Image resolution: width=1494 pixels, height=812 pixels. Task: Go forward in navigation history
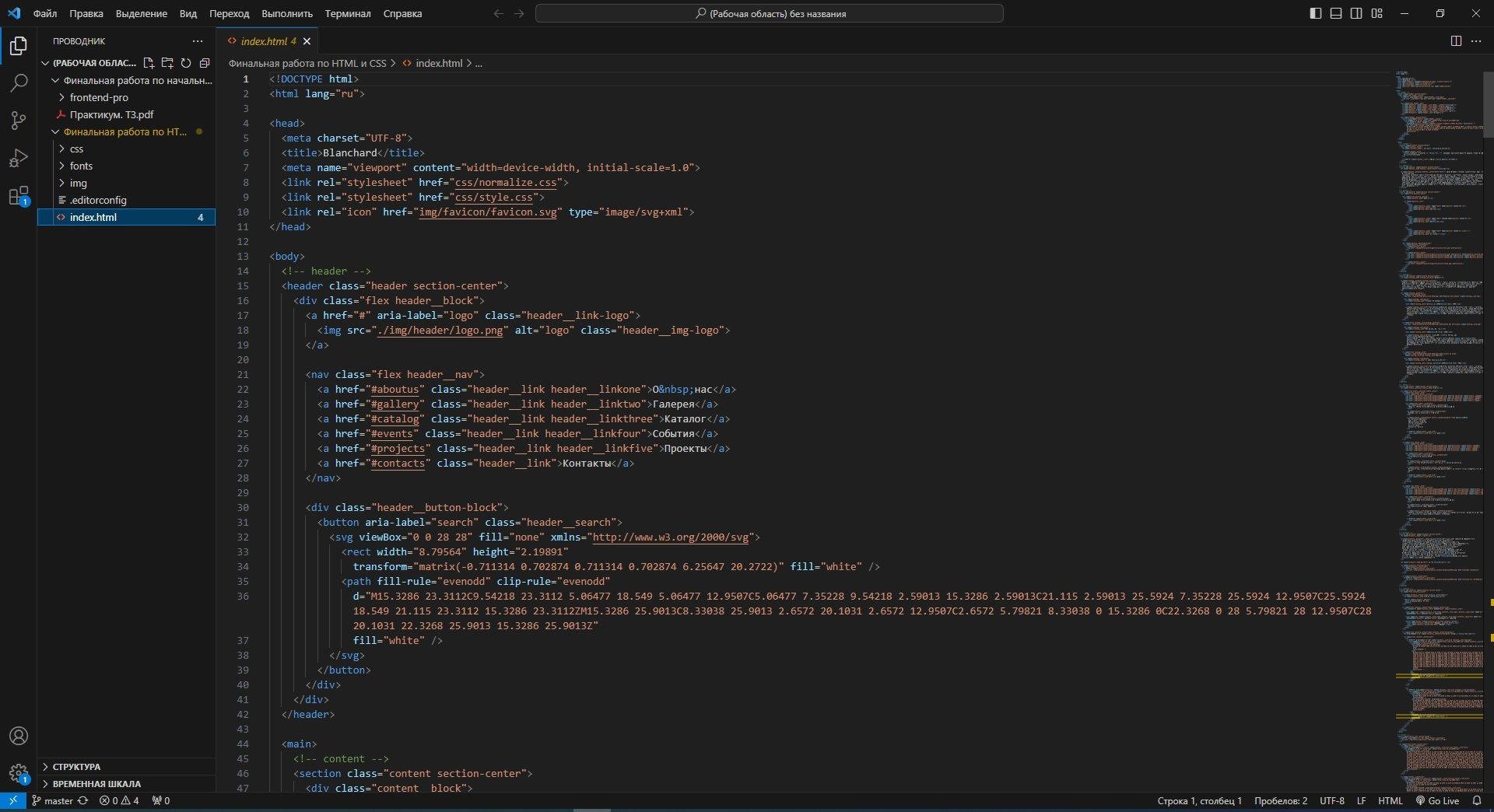click(x=519, y=13)
